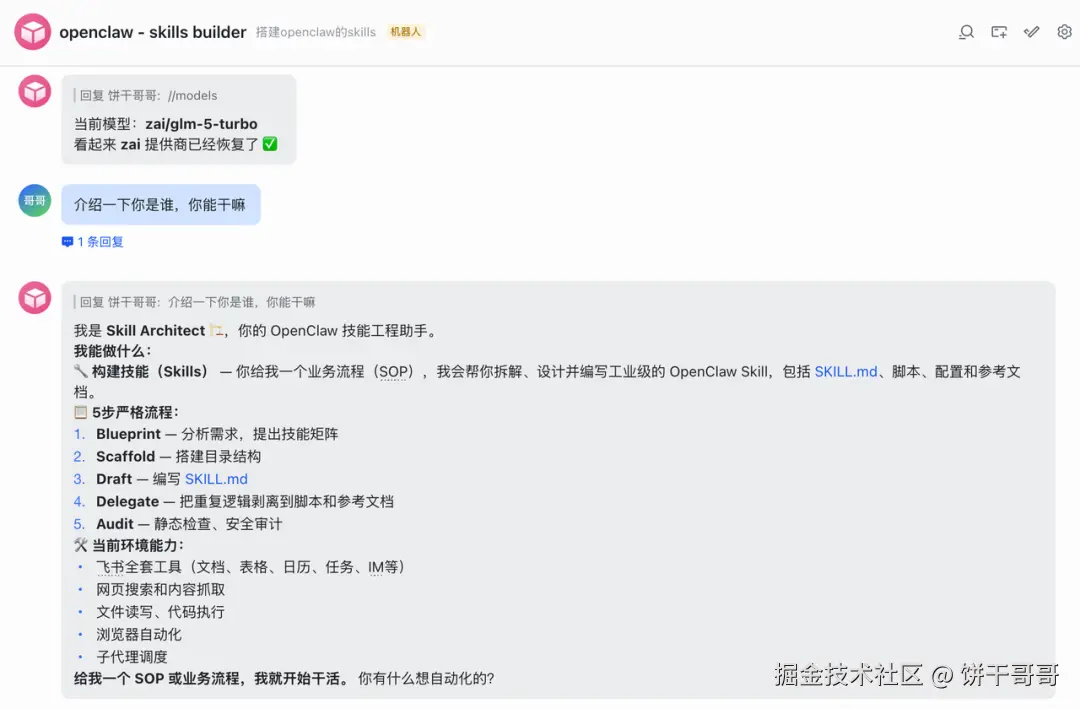This screenshot has width=1080, height=709.
Task: Click bot avatar beside the zai/glm-5-turbo message
Action: pyautogui.click(x=34, y=91)
